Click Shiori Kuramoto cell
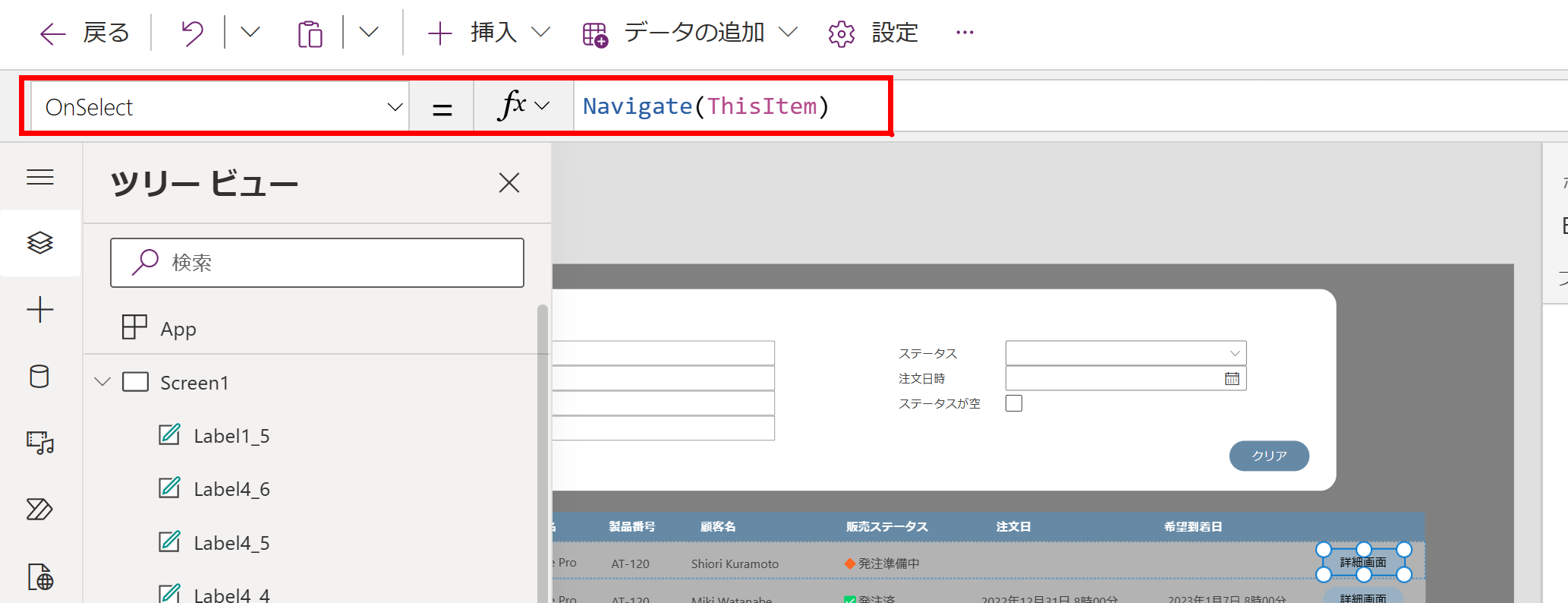Screen dimensions: 1568x603 coord(735,564)
